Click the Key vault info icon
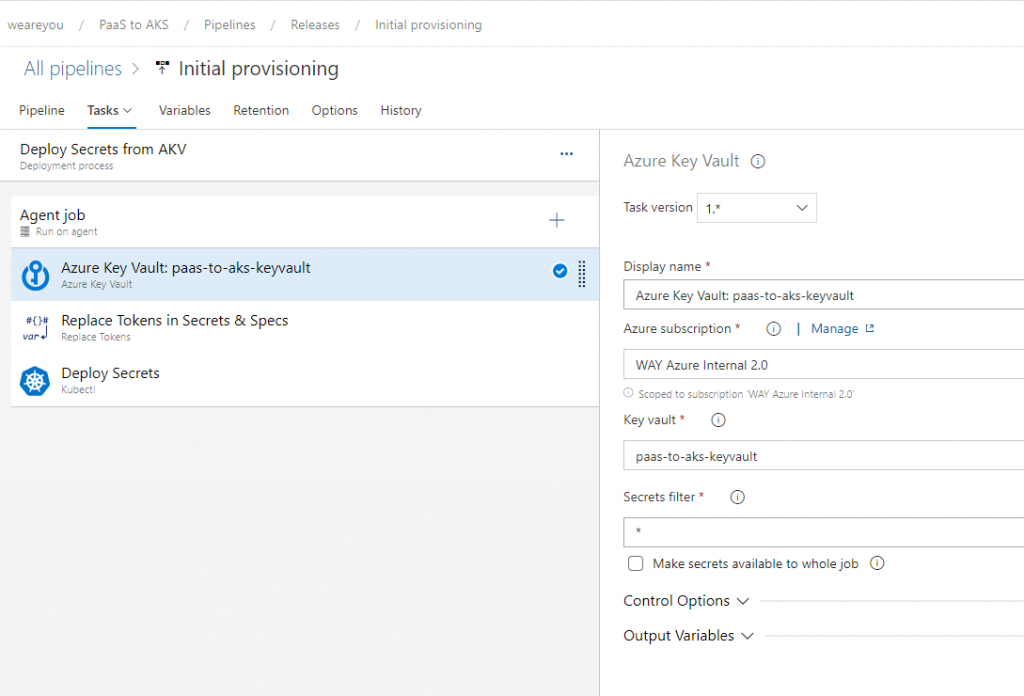Image resolution: width=1024 pixels, height=696 pixels. [x=718, y=420]
